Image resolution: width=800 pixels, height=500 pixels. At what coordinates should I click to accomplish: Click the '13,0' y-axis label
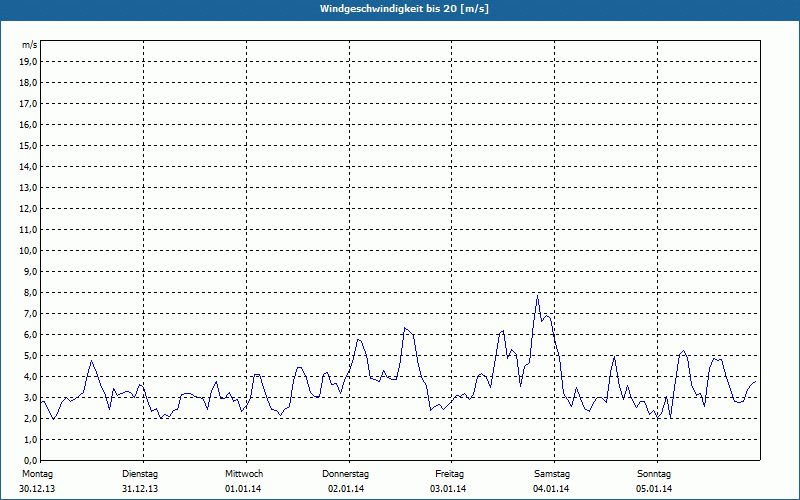(29, 187)
